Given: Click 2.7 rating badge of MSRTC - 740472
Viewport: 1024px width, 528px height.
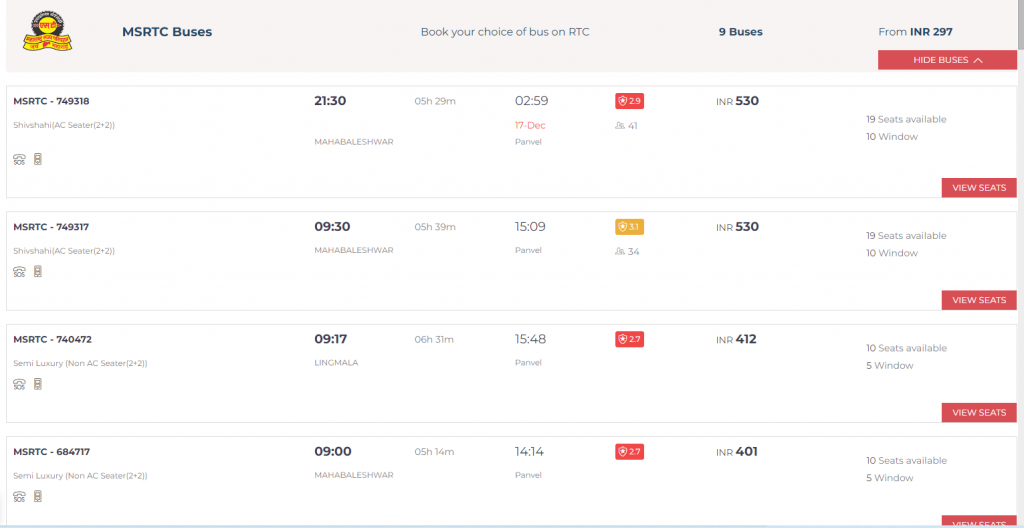Looking at the screenshot, I should click(630, 339).
